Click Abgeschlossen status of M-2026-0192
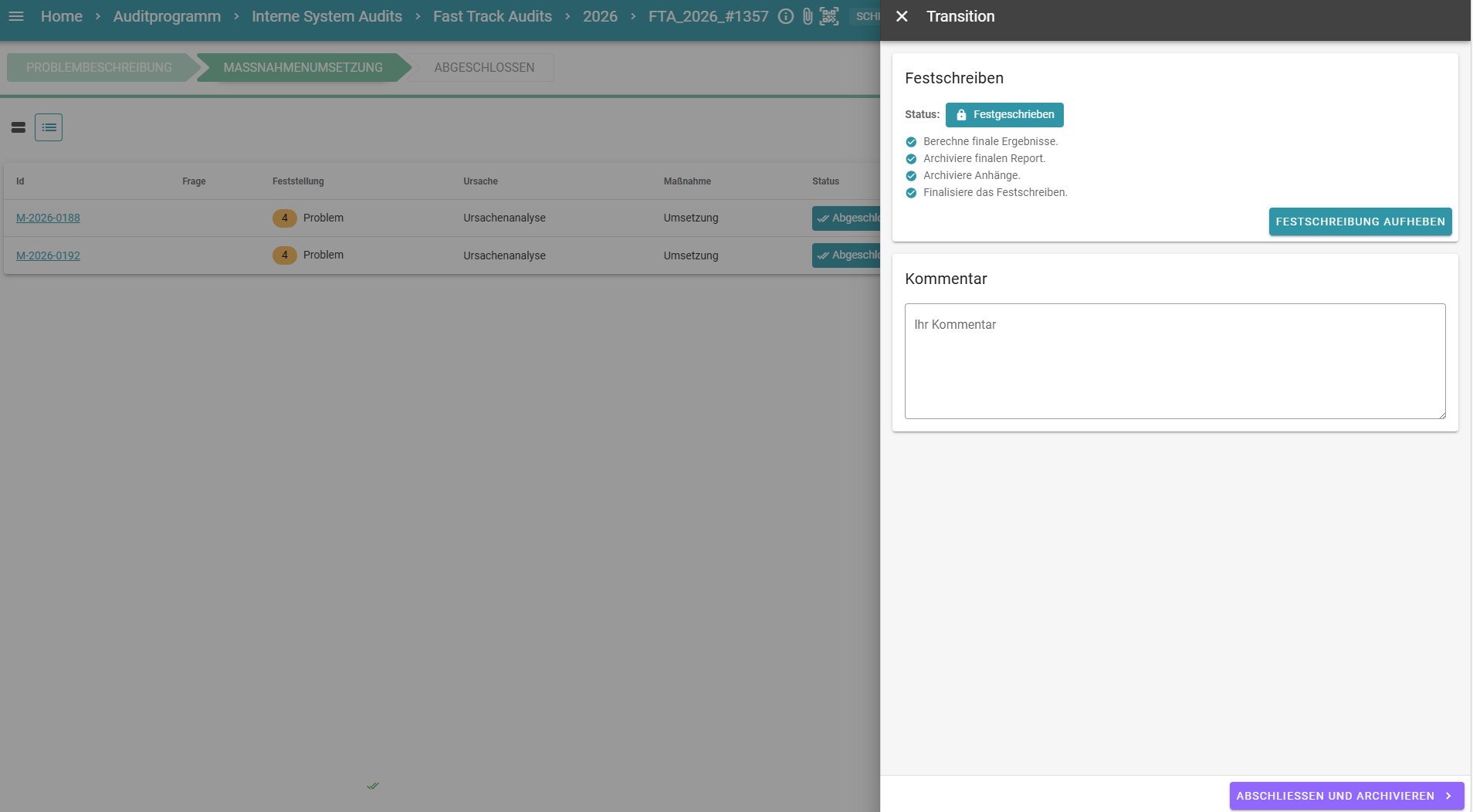 (846, 255)
